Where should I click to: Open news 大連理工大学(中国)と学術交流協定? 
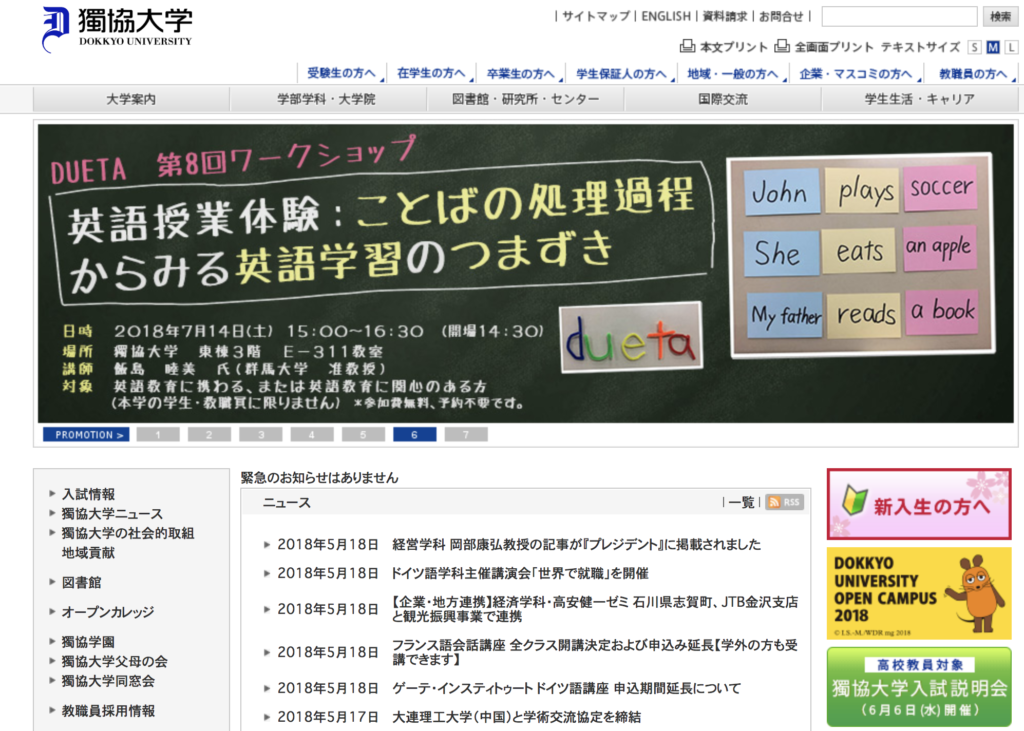(x=516, y=717)
